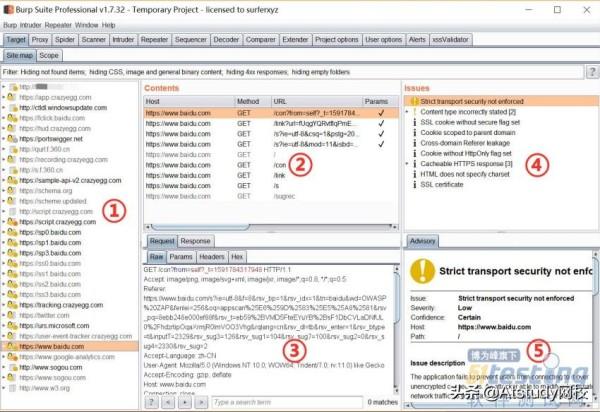Click the search help question mark button
The width and height of the screenshot is (600, 412).
pyautogui.click(x=152, y=402)
